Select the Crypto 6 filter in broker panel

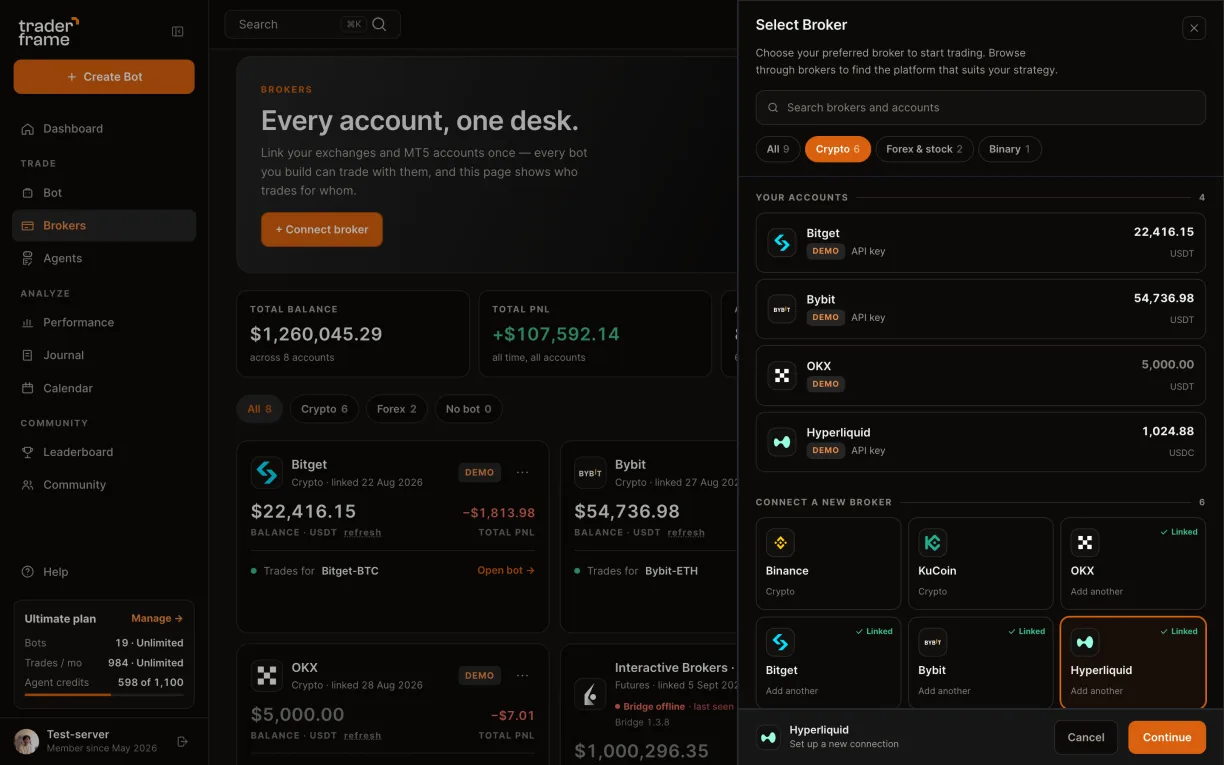pos(837,149)
